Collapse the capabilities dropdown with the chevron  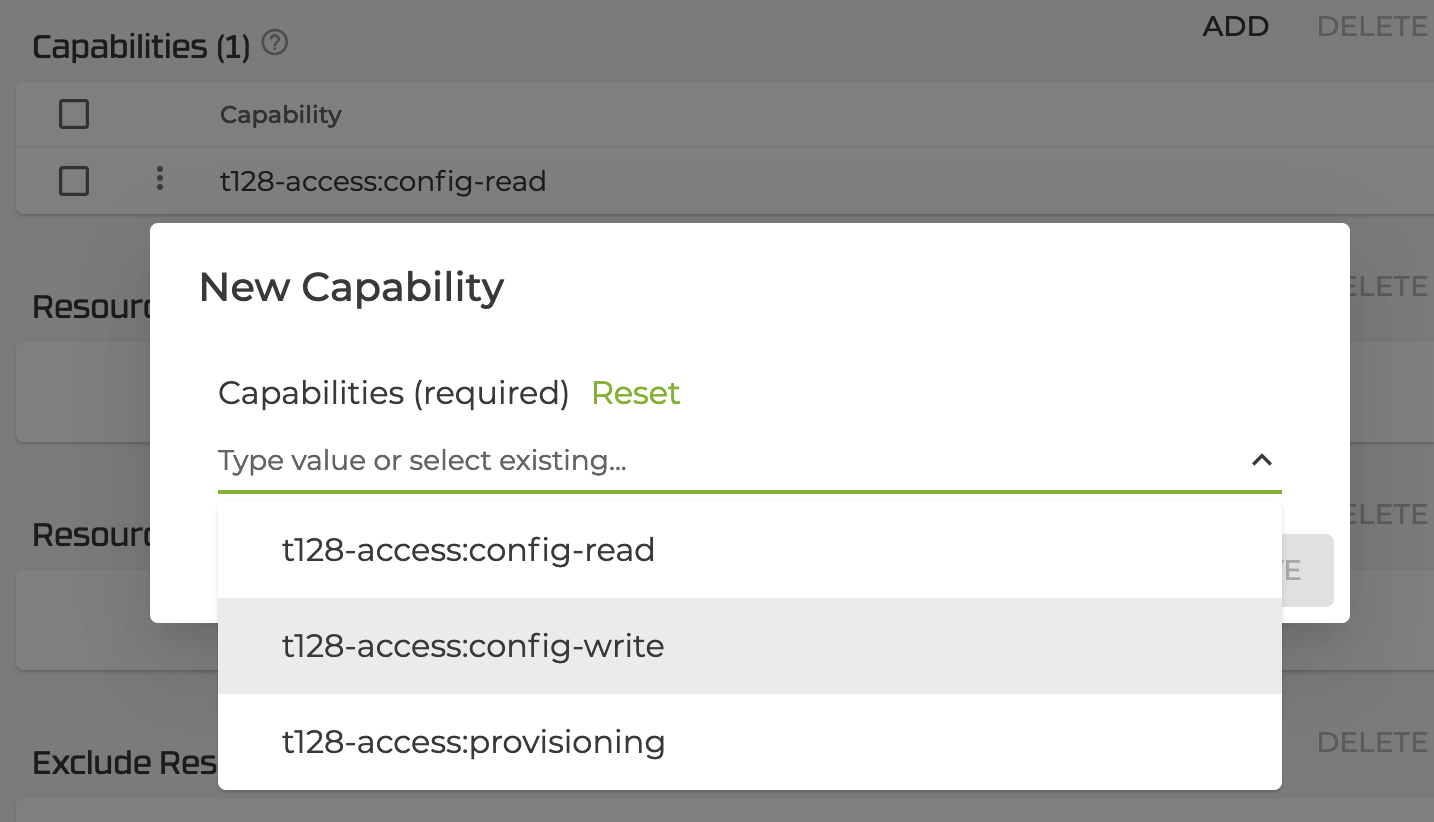(x=1262, y=460)
